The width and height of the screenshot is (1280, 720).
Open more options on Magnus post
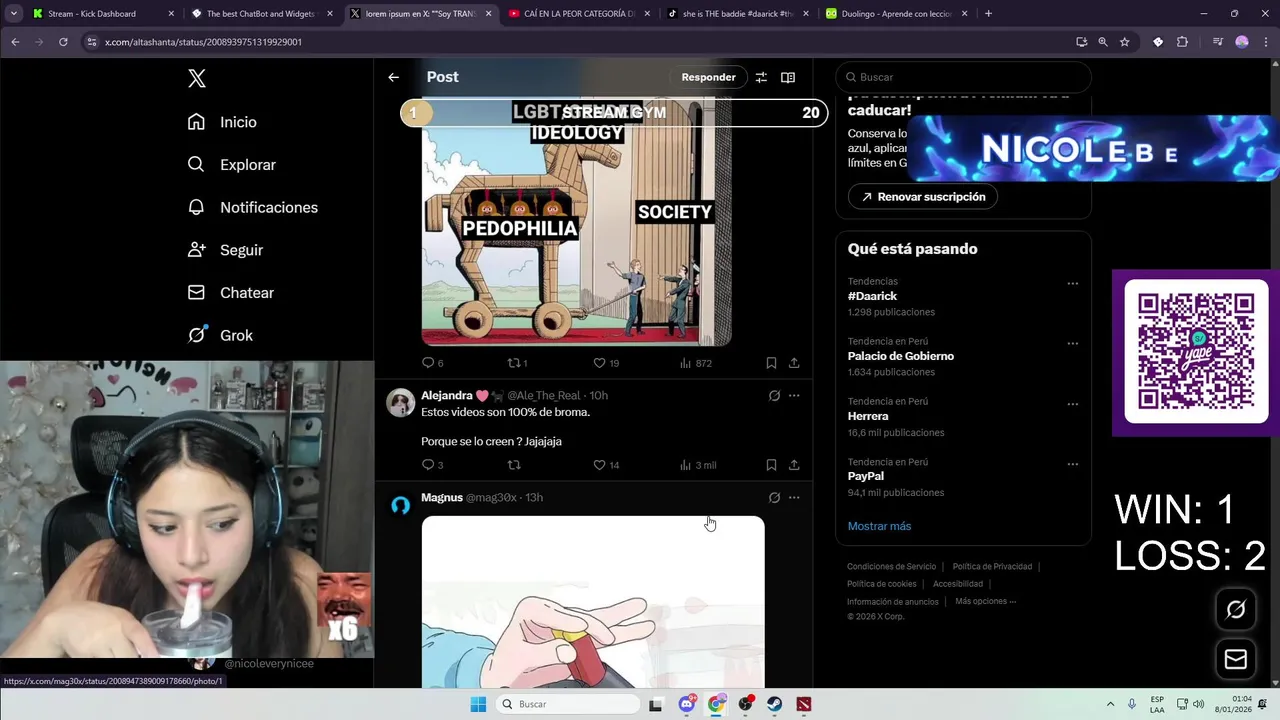tap(794, 498)
